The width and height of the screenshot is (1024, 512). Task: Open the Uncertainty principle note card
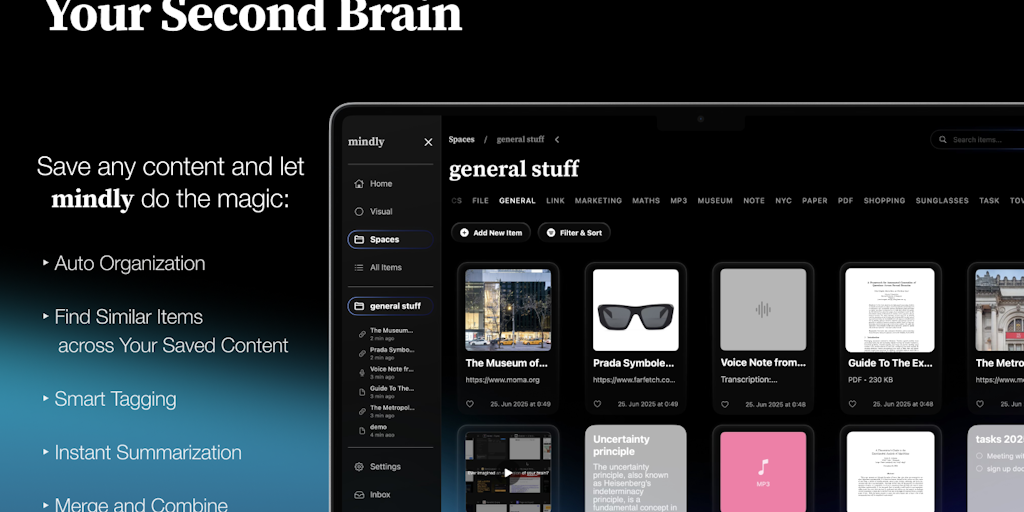635,469
